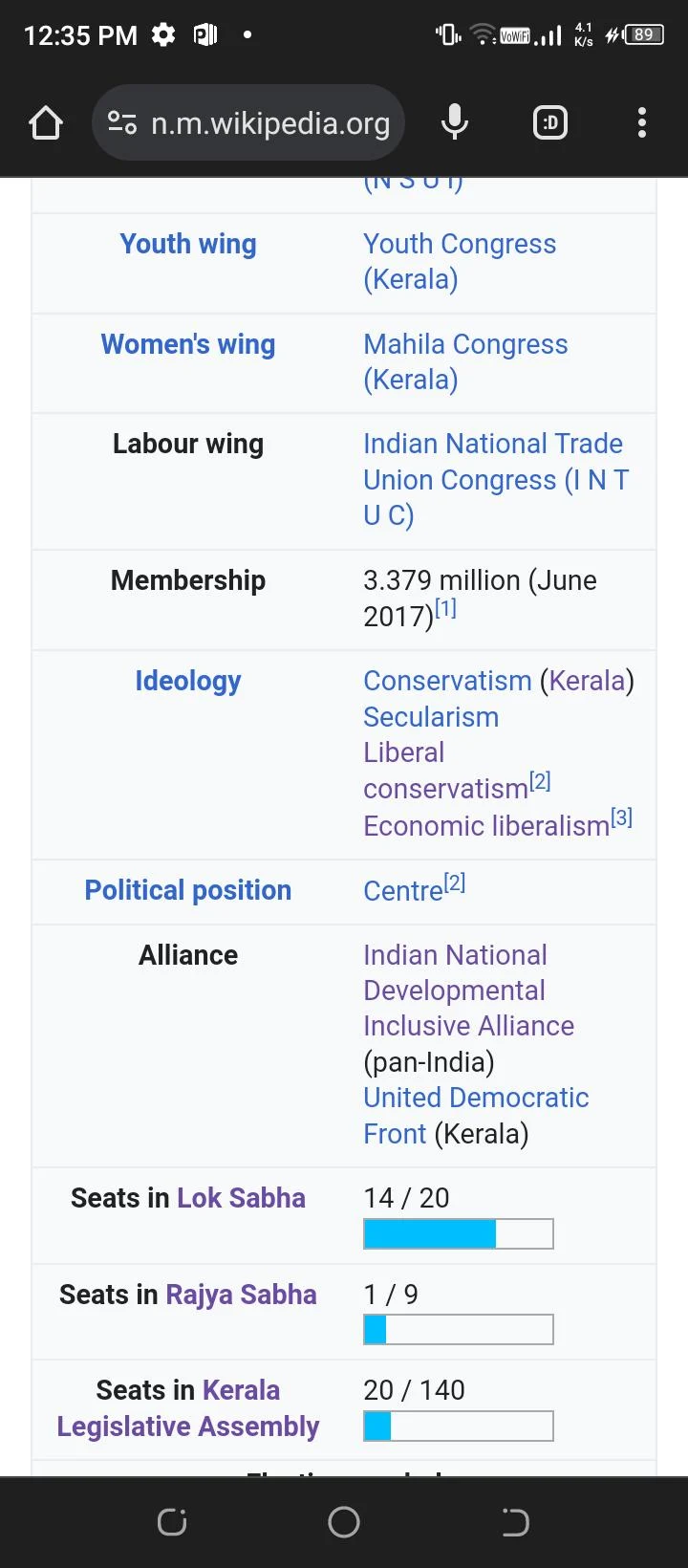Tap the Android home circle button
This screenshot has height=1568, width=688.
[x=344, y=1522]
